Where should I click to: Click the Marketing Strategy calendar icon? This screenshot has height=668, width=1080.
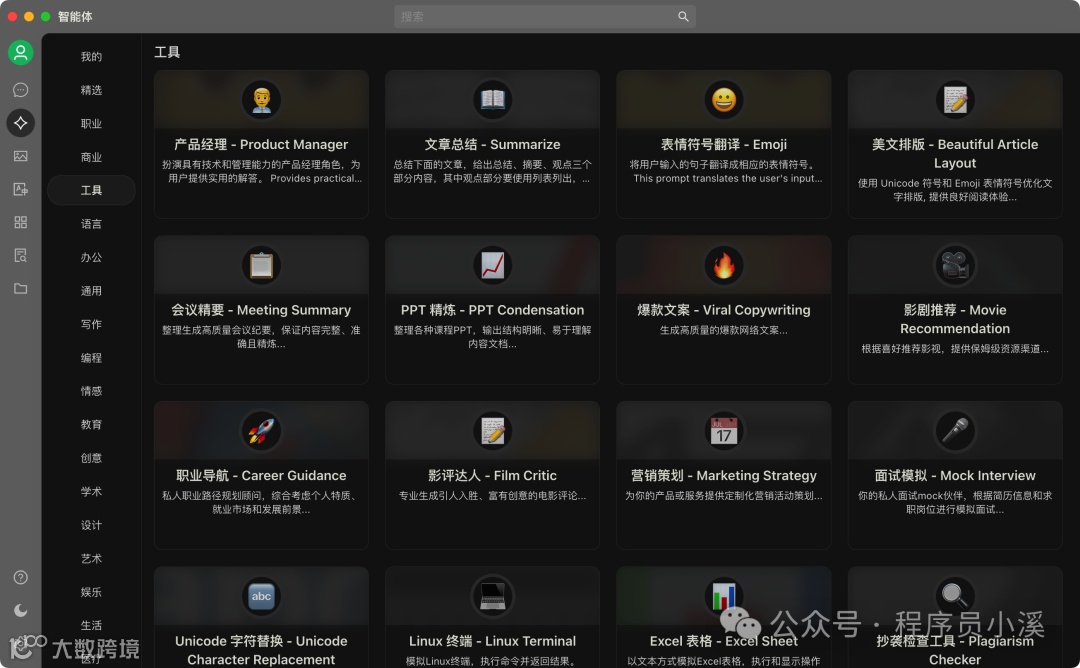coord(724,431)
